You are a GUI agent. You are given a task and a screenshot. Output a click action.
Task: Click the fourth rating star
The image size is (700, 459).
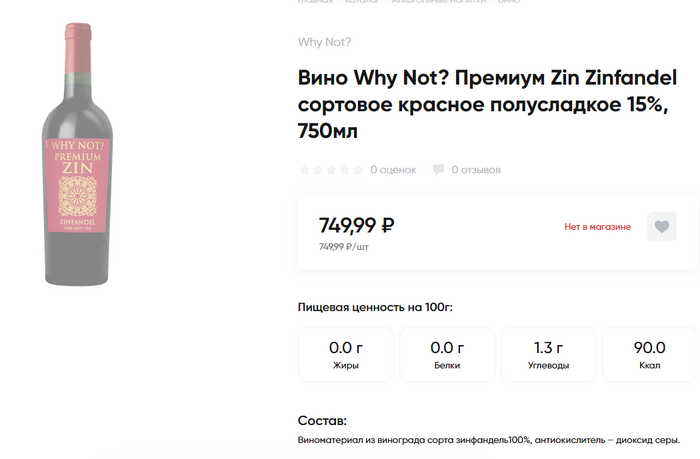pos(344,170)
